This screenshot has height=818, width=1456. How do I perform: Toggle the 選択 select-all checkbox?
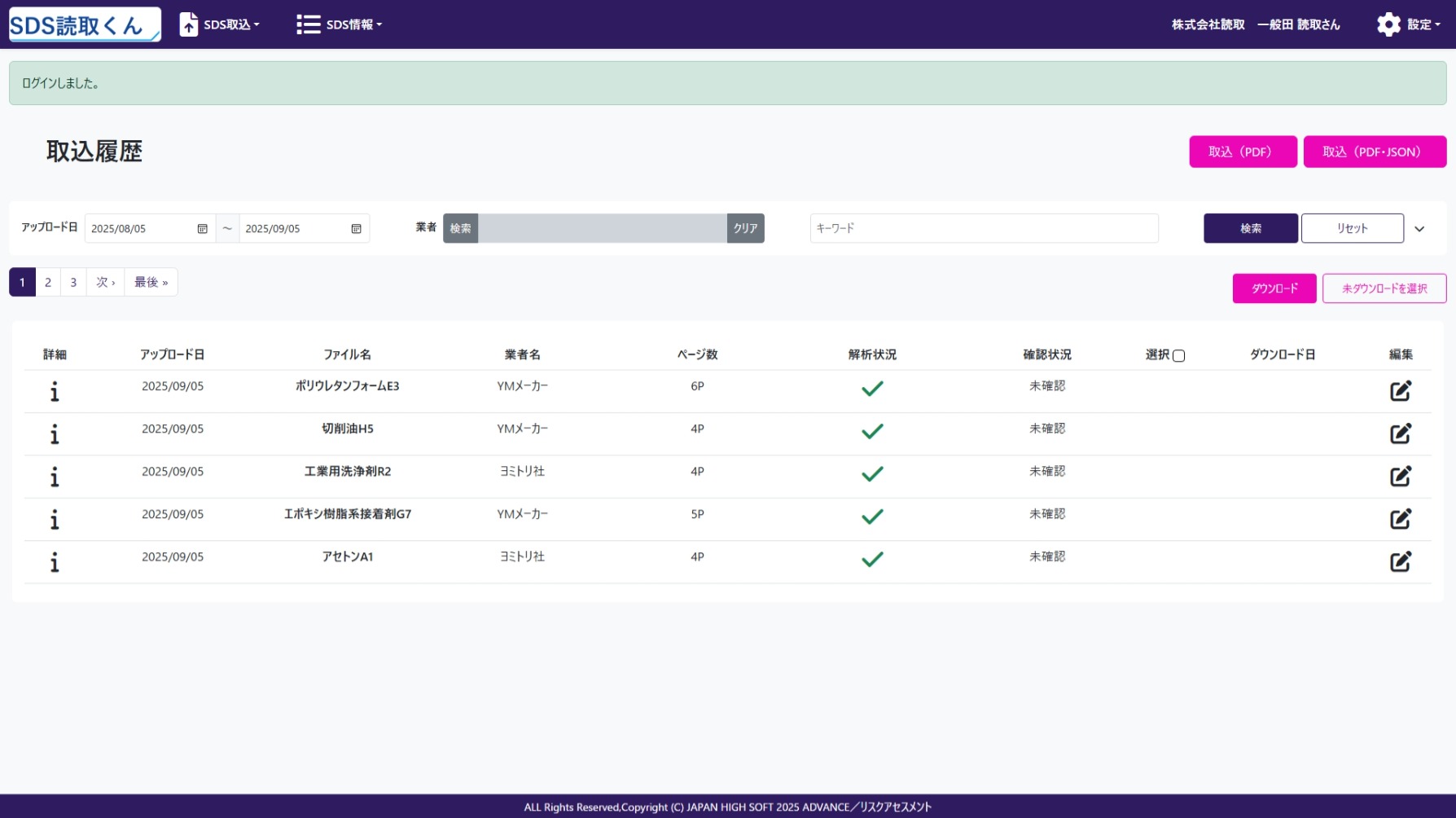[x=1178, y=356]
